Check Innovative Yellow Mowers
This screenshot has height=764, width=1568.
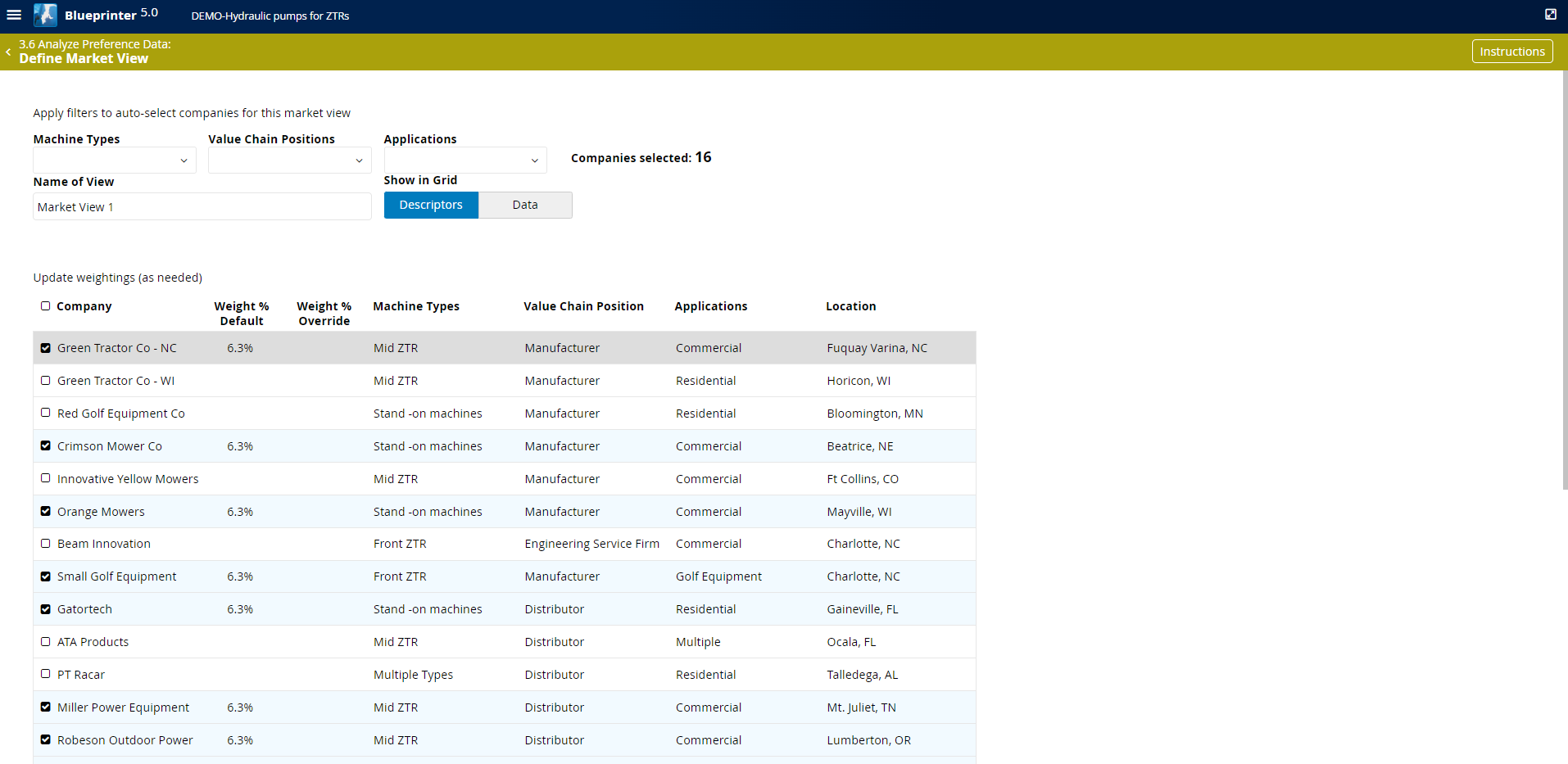coord(46,478)
